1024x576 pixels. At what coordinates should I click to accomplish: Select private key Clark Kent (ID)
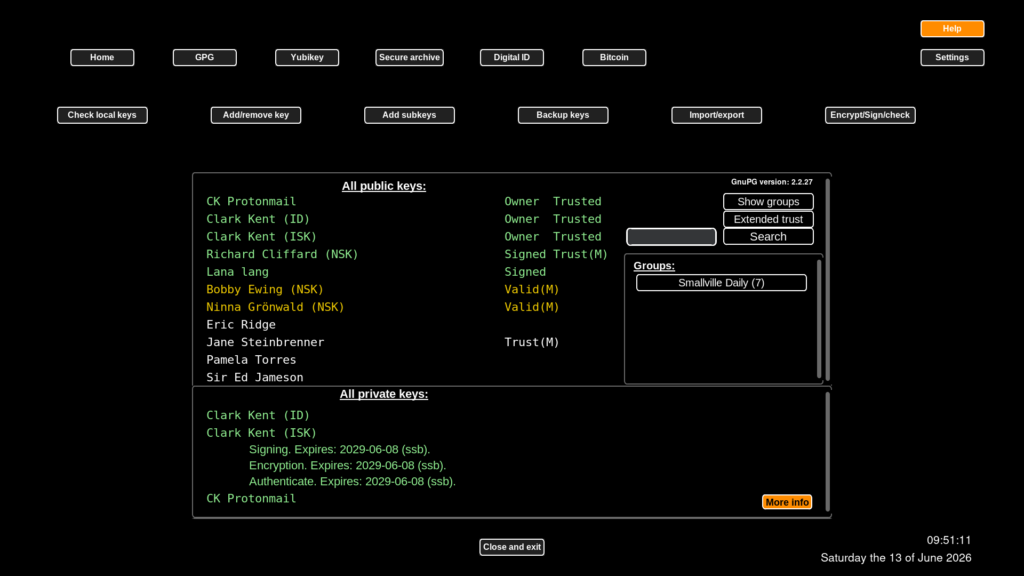[x=258, y=415]
